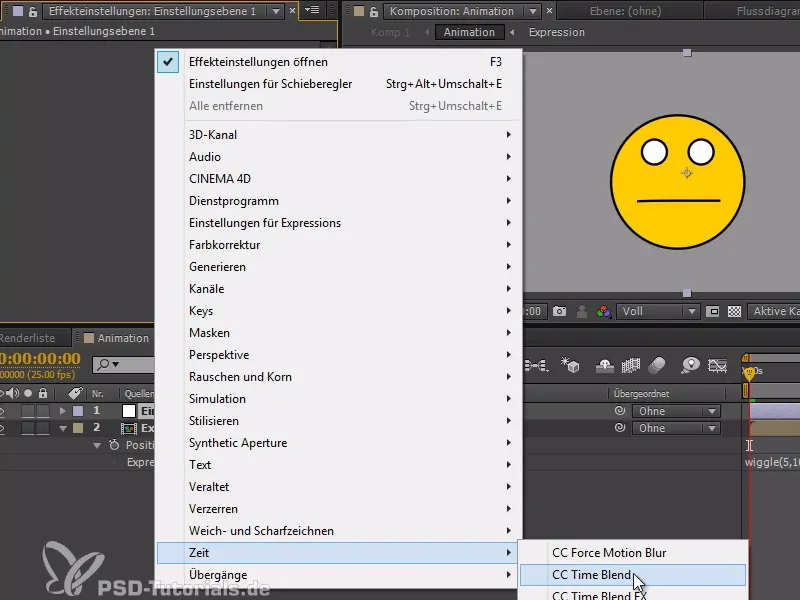The height and width of the screenshot is (600, 800).
Task: Click the parent pick whip for layer 2
Action: point(620,428)
